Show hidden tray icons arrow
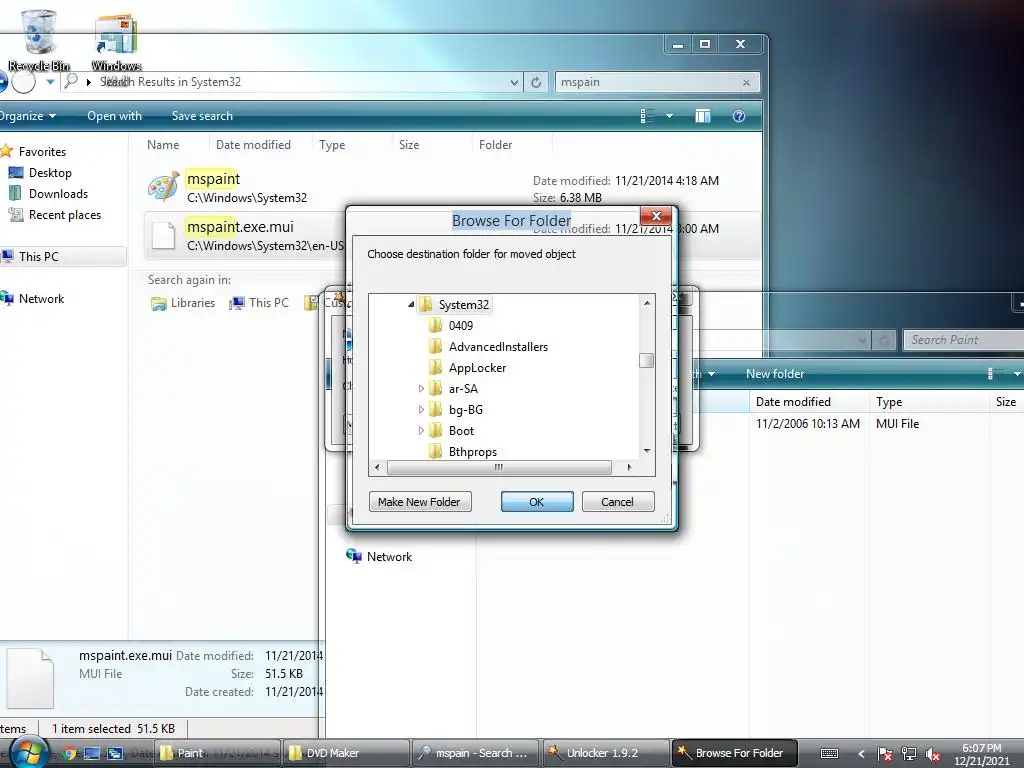1024x768 pixels. [x=861, y=754]
